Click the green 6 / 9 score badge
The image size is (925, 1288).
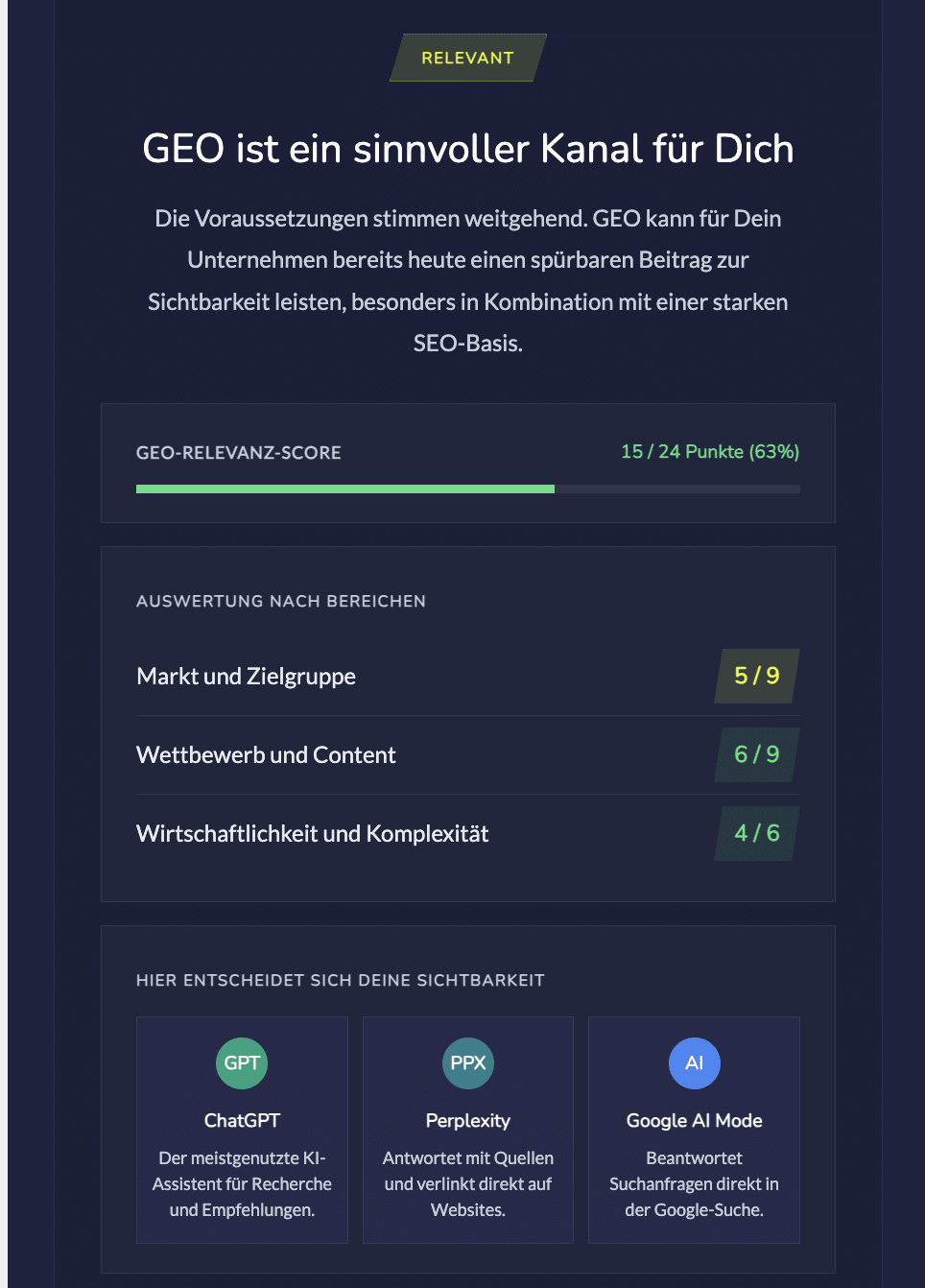[757, 754]
